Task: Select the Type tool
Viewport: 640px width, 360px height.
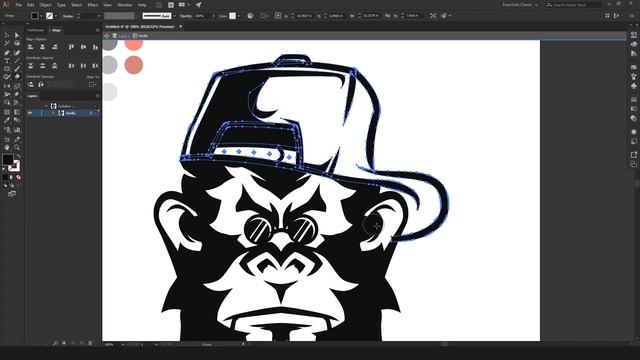Action: click(x=7, y=61)
